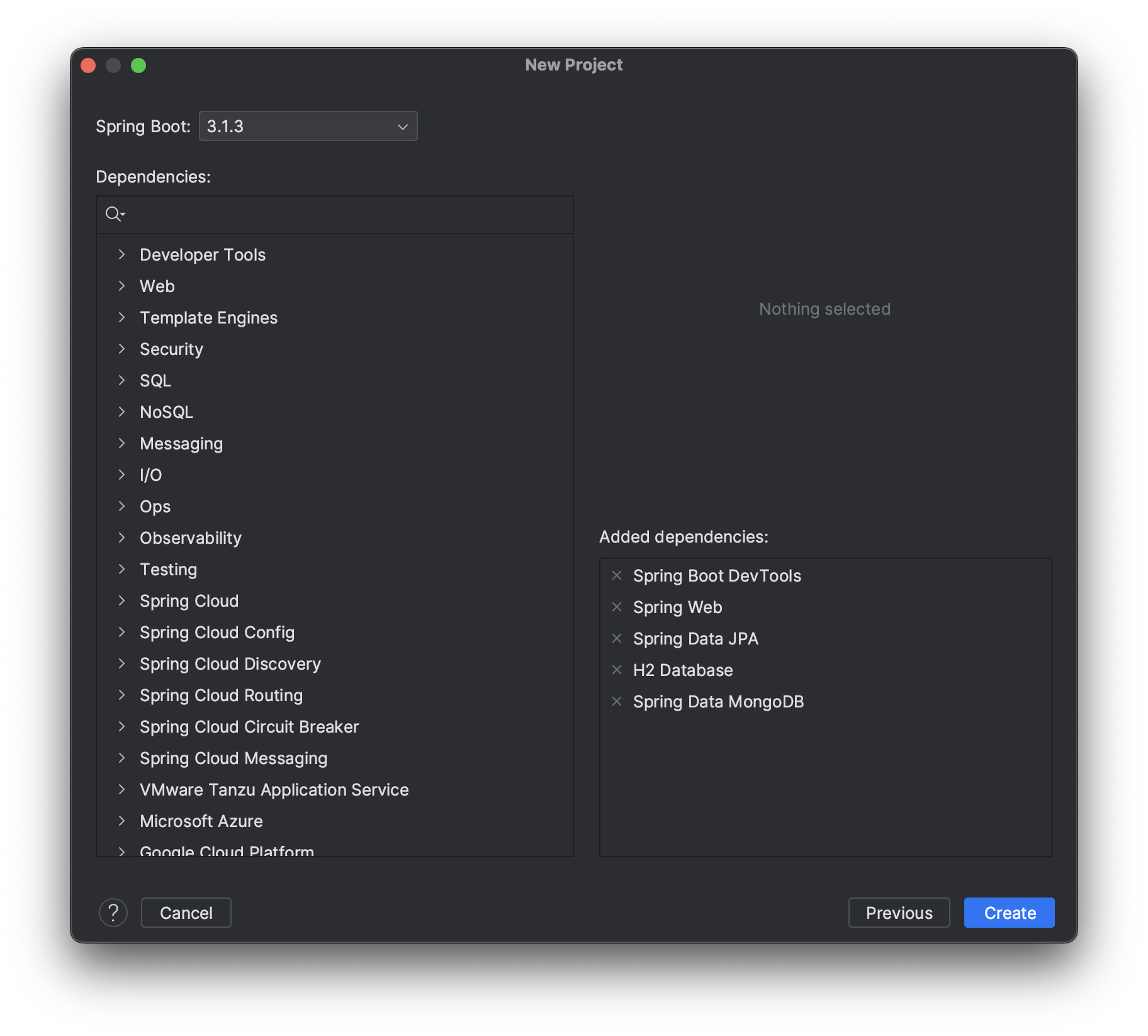Image resolution: width=1148 pixels, height=1036 pixels.
Task: Click the green zoom window button
Action: 138,65
